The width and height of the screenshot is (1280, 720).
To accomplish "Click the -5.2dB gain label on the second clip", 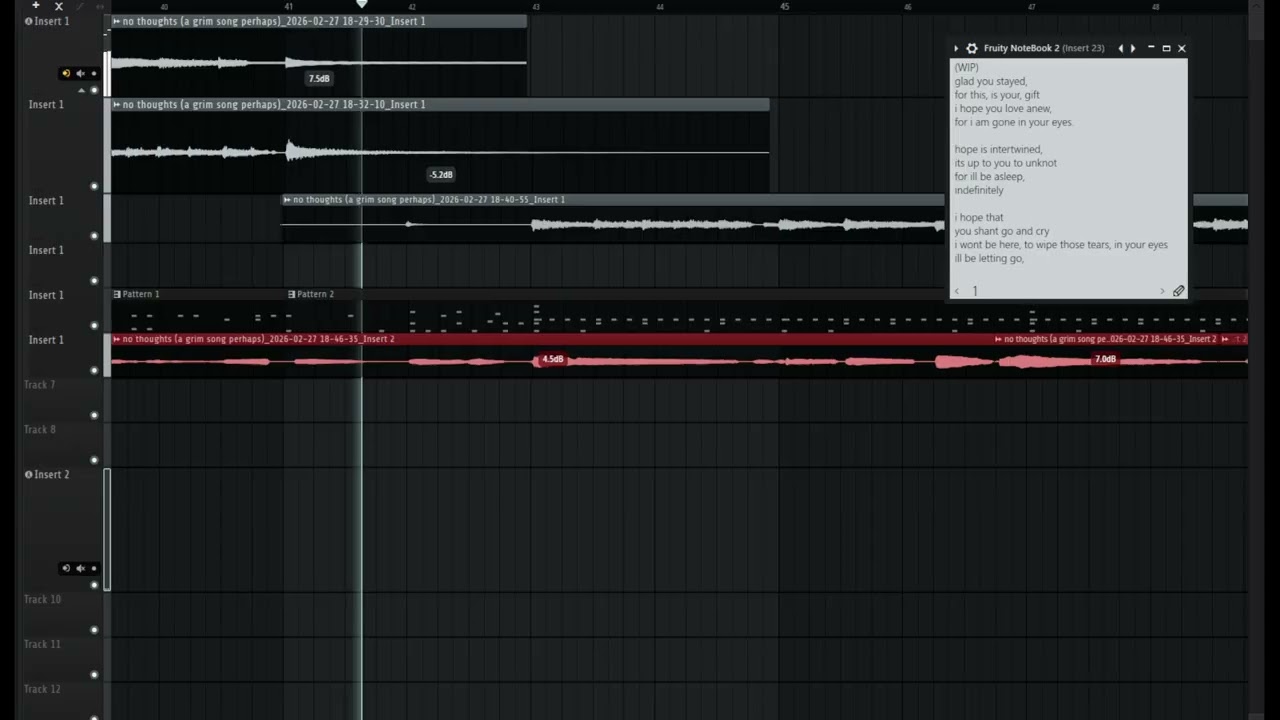I will 441,174.
